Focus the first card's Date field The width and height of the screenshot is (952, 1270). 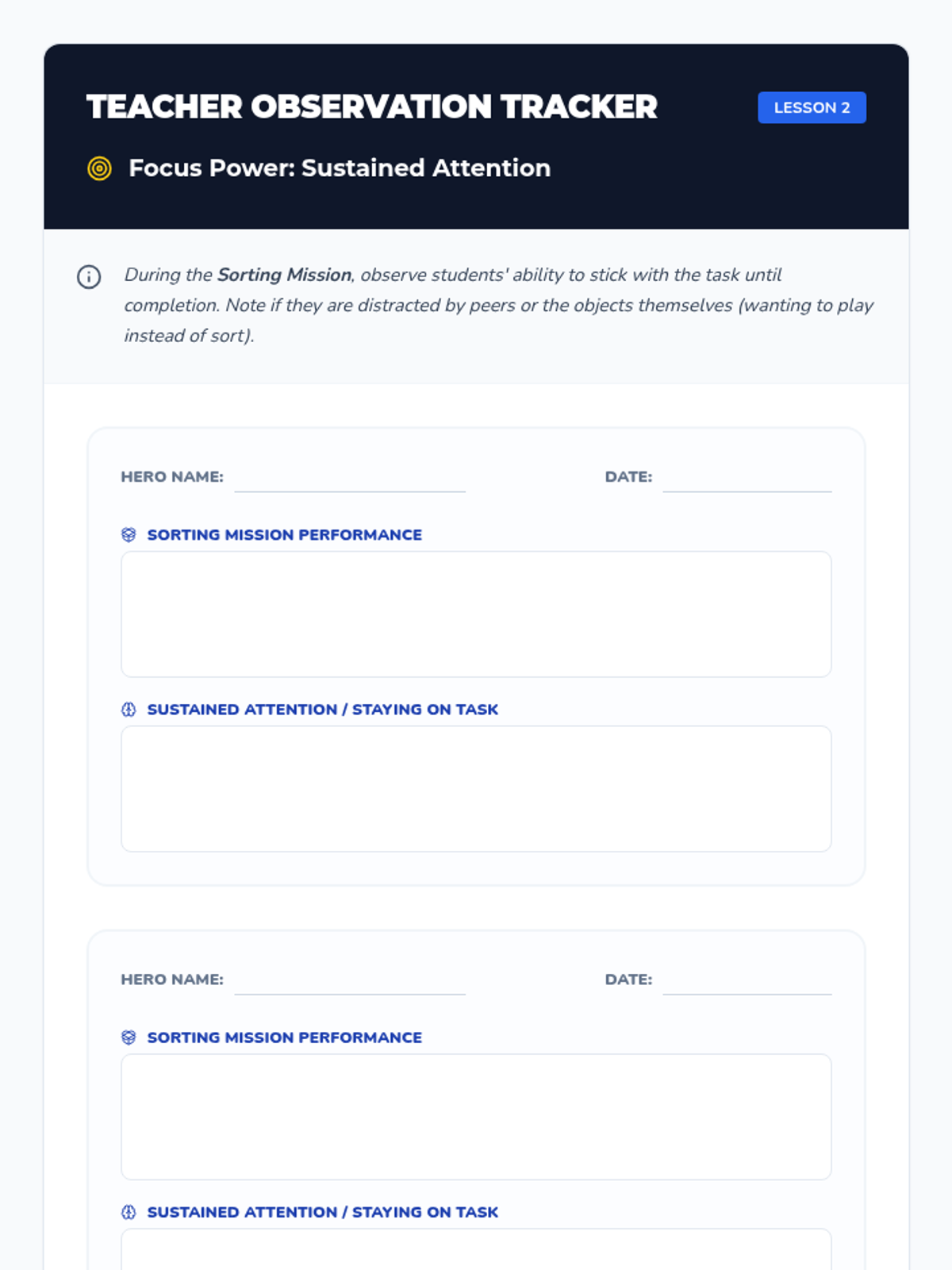point(747,478)
